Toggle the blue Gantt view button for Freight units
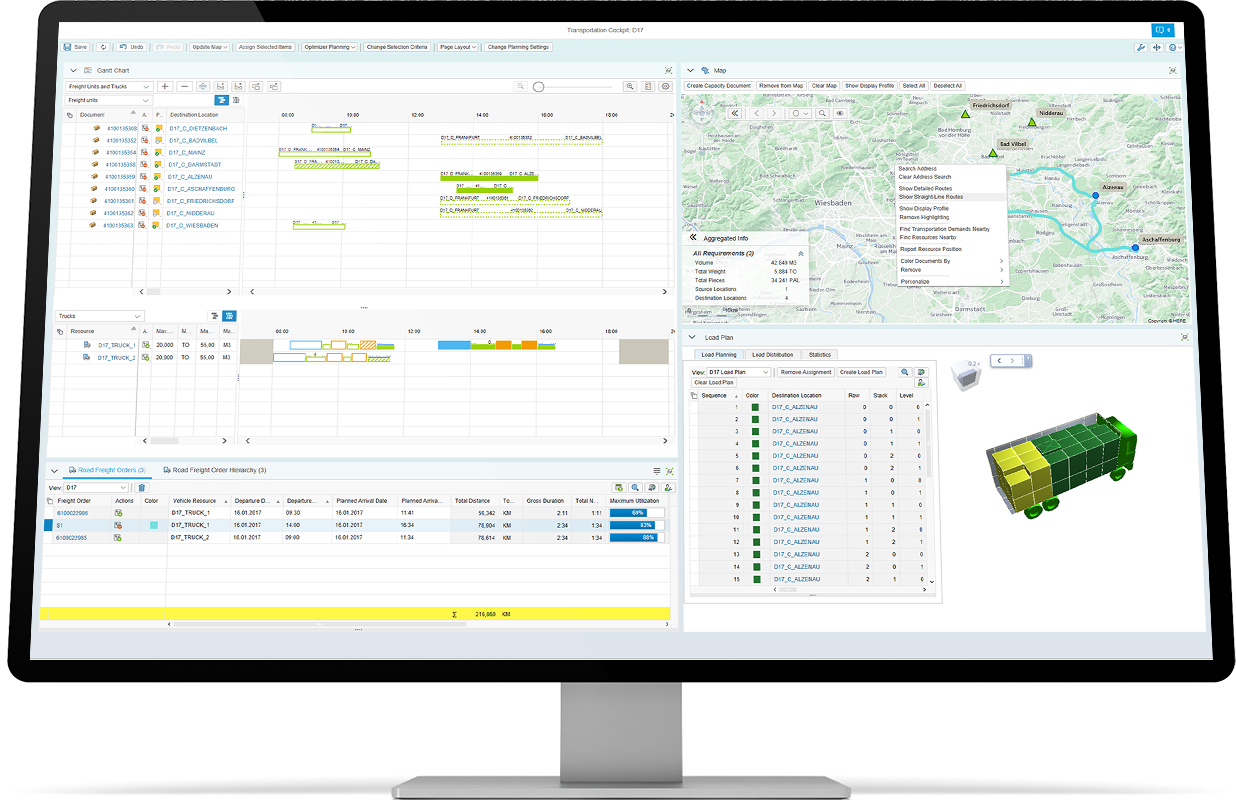This screenshot has width=1236, height=800. coord(221,100)
